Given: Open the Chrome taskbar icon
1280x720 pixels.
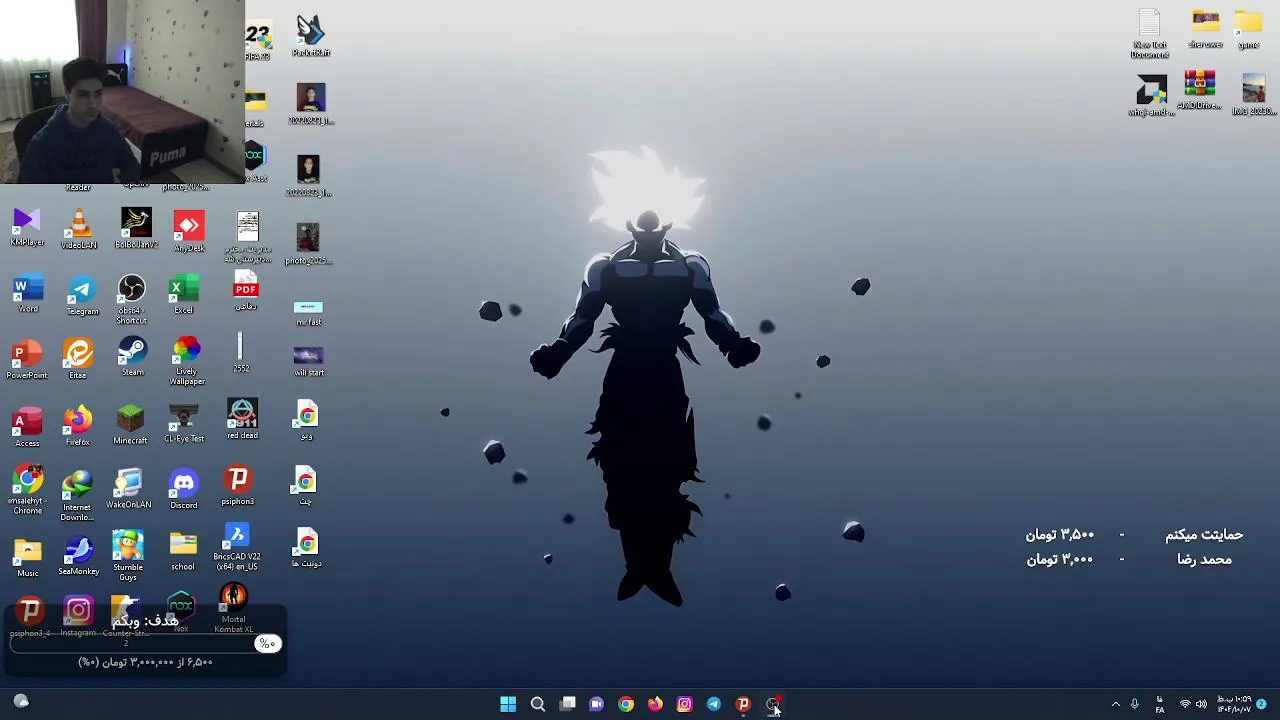Looking at the screenshot, I should click(626, 704).
